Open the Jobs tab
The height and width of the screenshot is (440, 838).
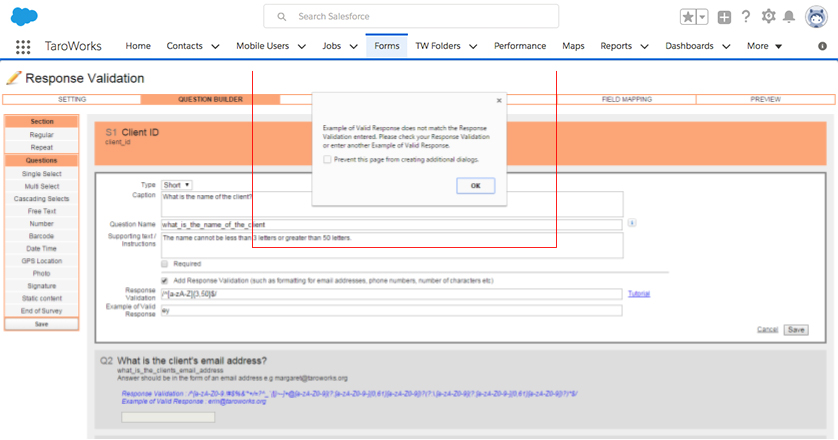[331, 46]
